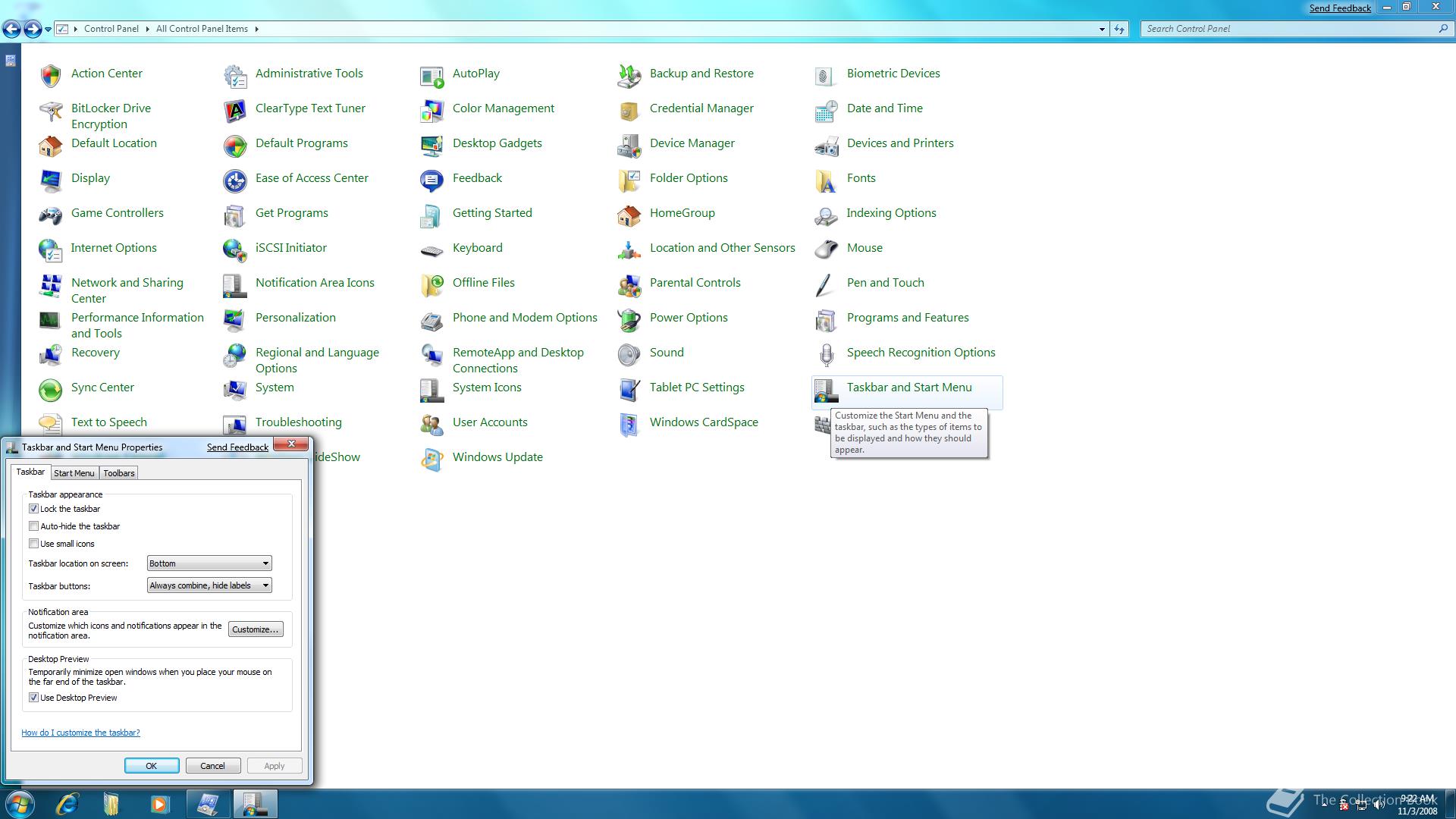Open recent pages dropdown beside Forward button

pyautogui.click(x=48, y=30)
